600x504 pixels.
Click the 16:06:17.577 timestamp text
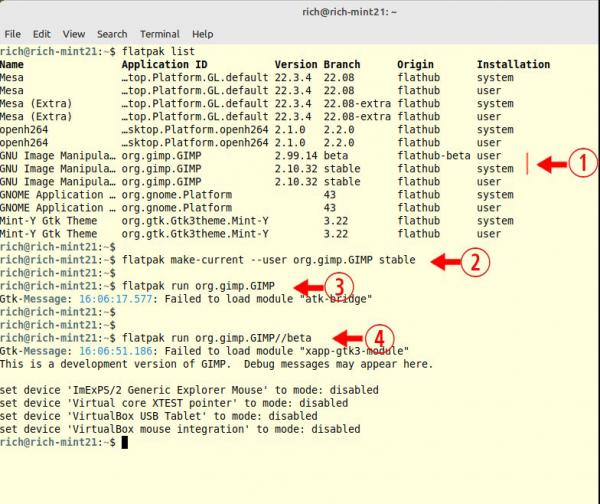[116, 299]
